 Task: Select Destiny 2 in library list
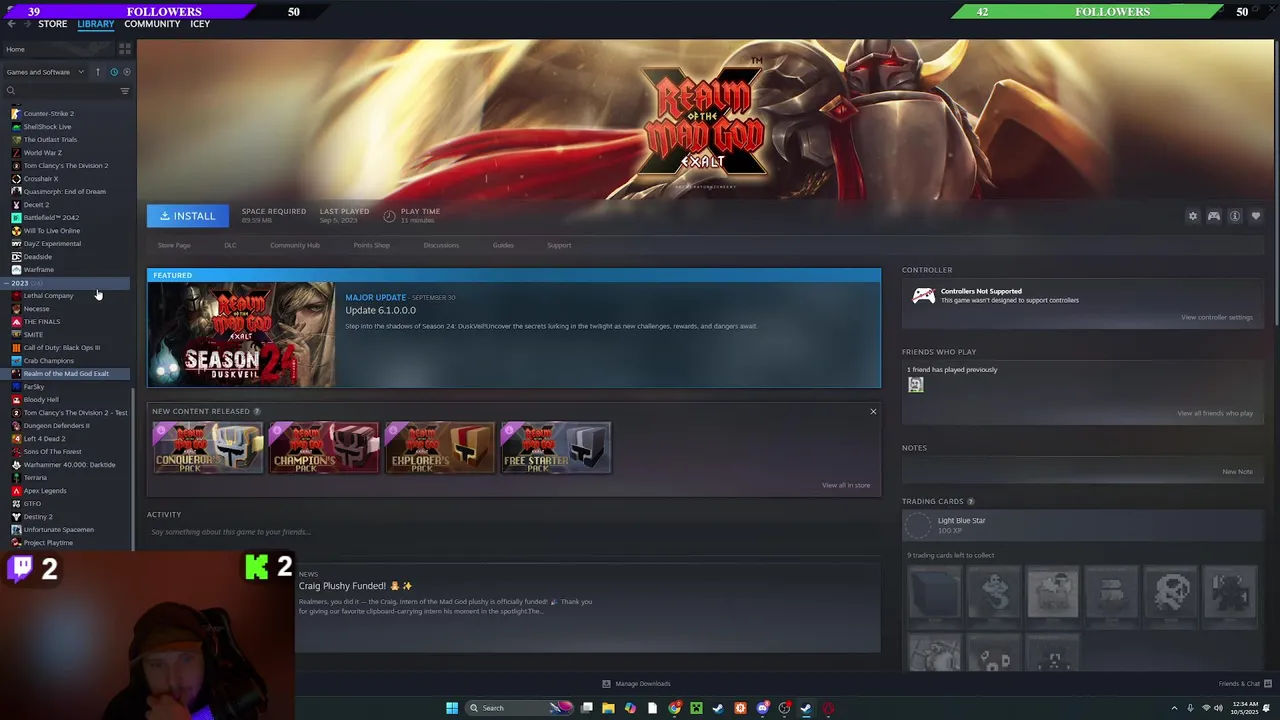pyautogui.click(x=38, y=517)
